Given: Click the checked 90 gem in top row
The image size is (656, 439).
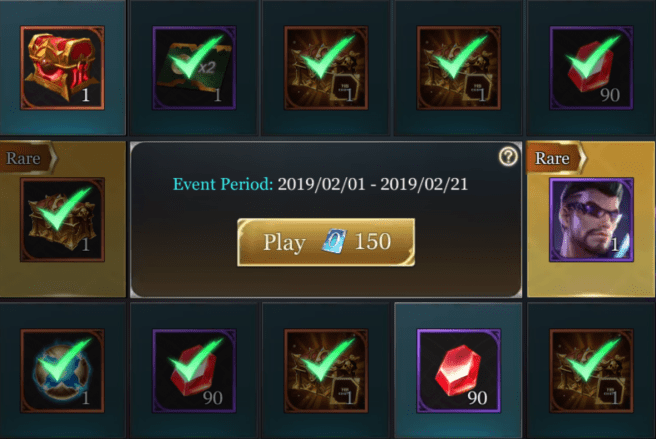Looking at the screenshot, I should [591, 68].
